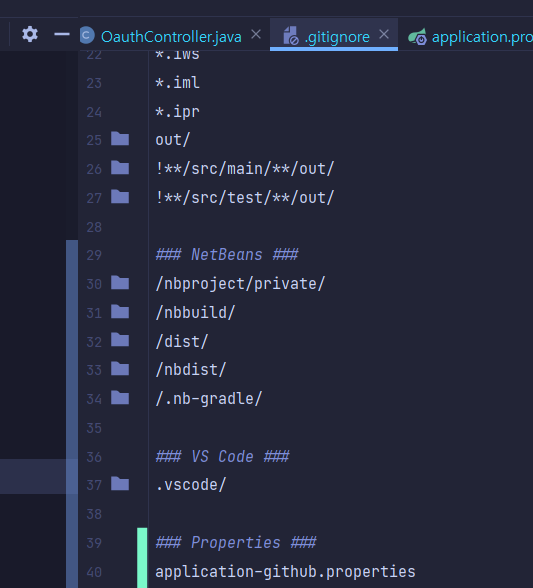Switch to the OauthController.java tab

(171, 37)
